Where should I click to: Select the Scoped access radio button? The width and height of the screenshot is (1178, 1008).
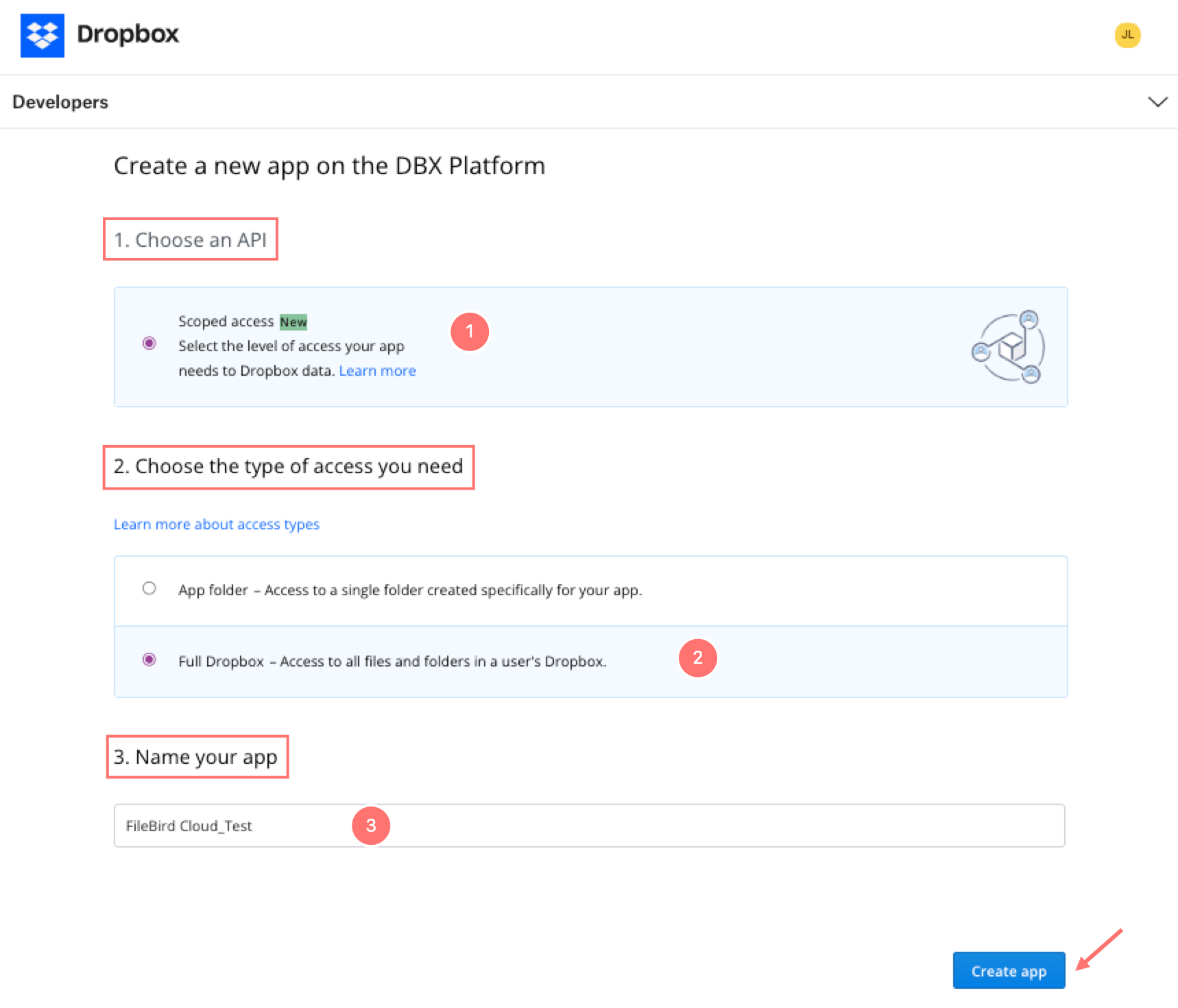149,344
